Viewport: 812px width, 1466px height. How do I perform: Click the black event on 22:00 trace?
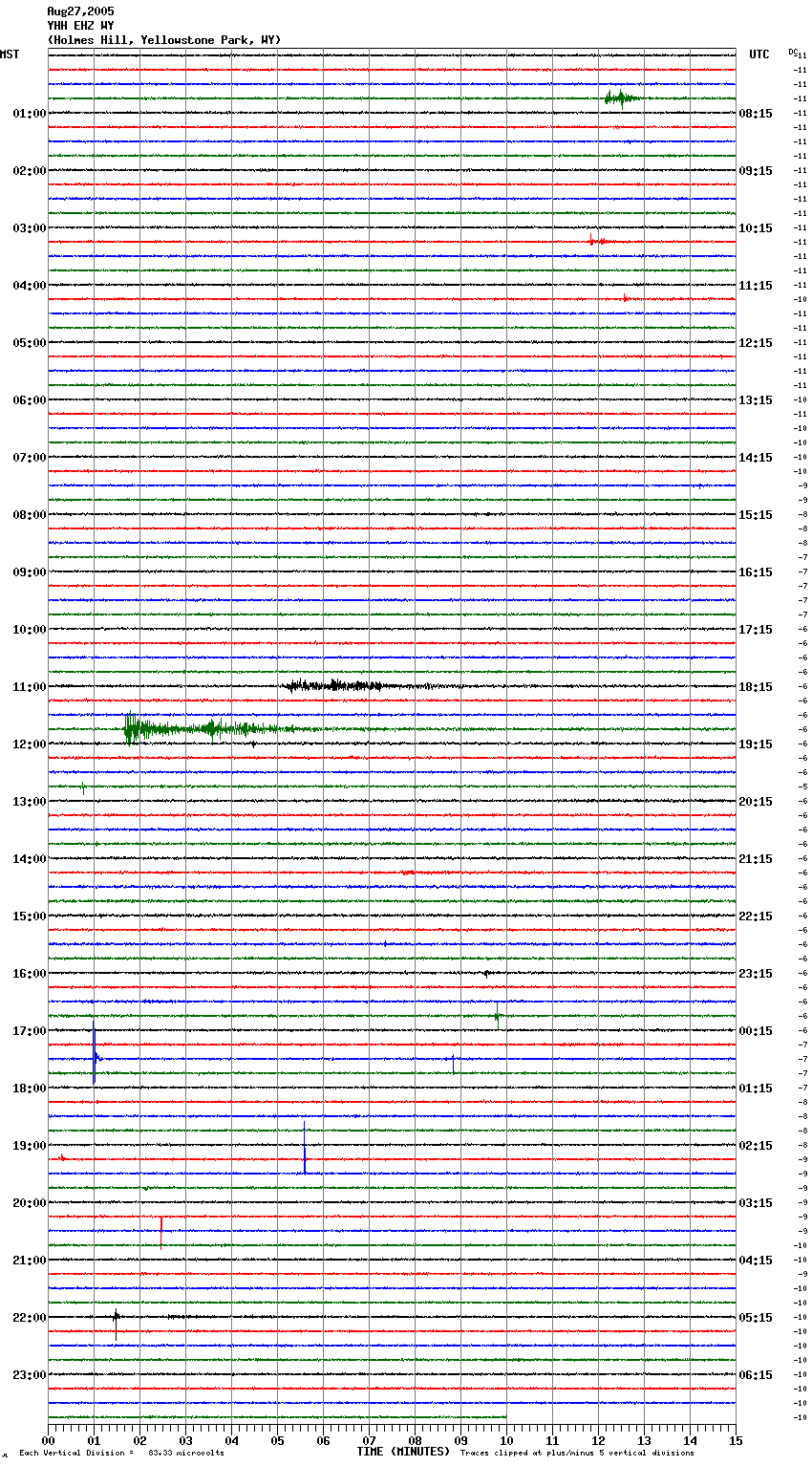coord(117,1324)
